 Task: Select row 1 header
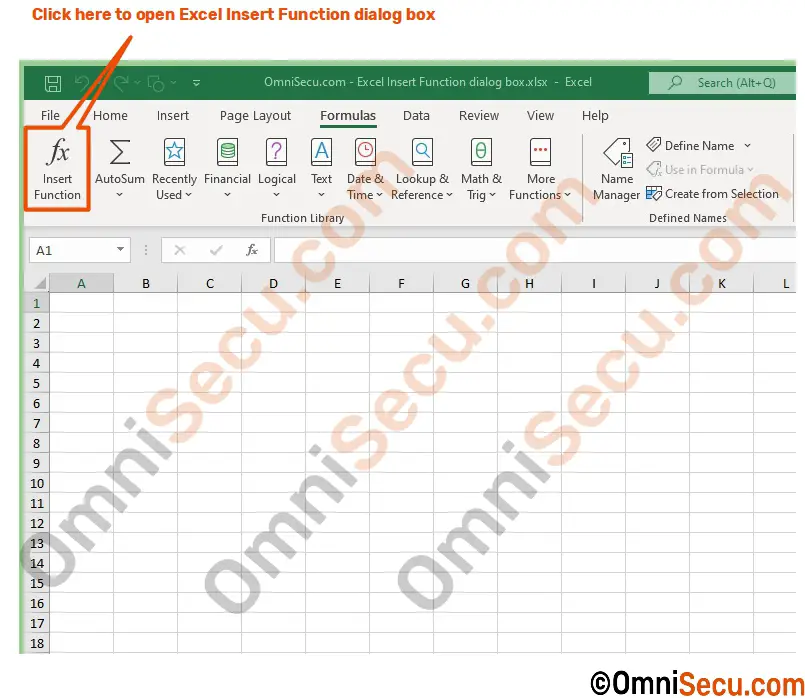tap(37, 303)
